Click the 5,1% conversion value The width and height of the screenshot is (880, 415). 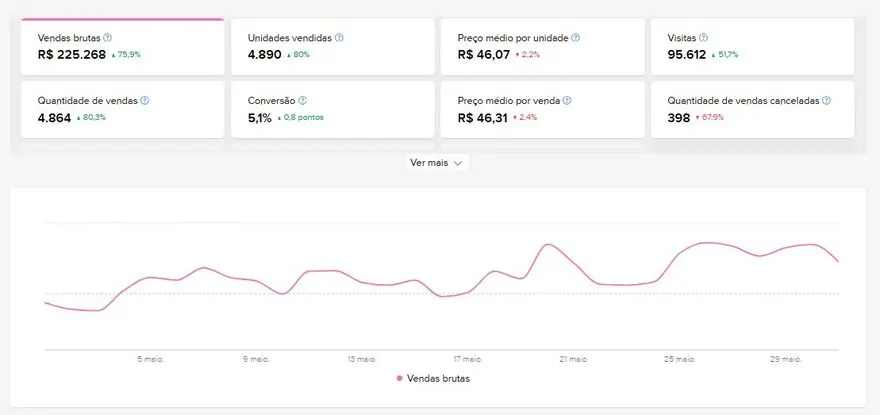tap(260, 118)
